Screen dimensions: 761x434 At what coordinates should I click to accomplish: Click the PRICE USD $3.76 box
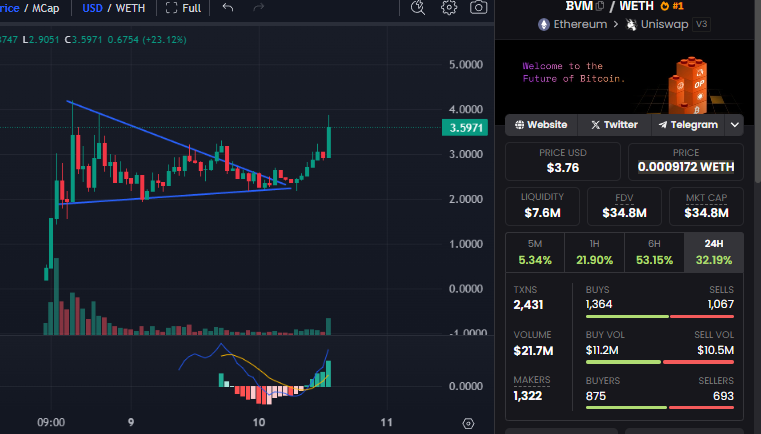click(563, 161)
